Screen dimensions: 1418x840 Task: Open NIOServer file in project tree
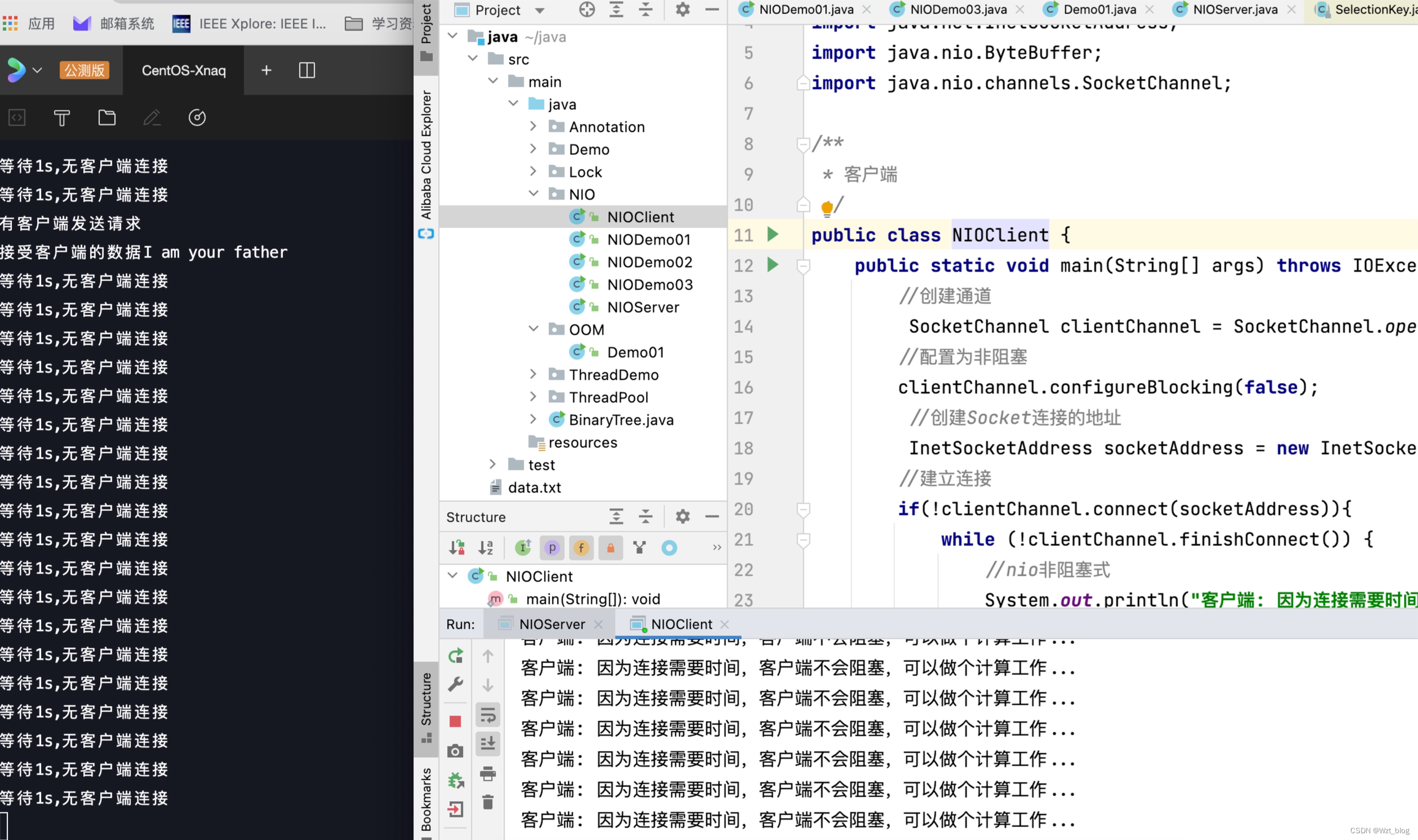pyautogui.click(x=642, y=307)
